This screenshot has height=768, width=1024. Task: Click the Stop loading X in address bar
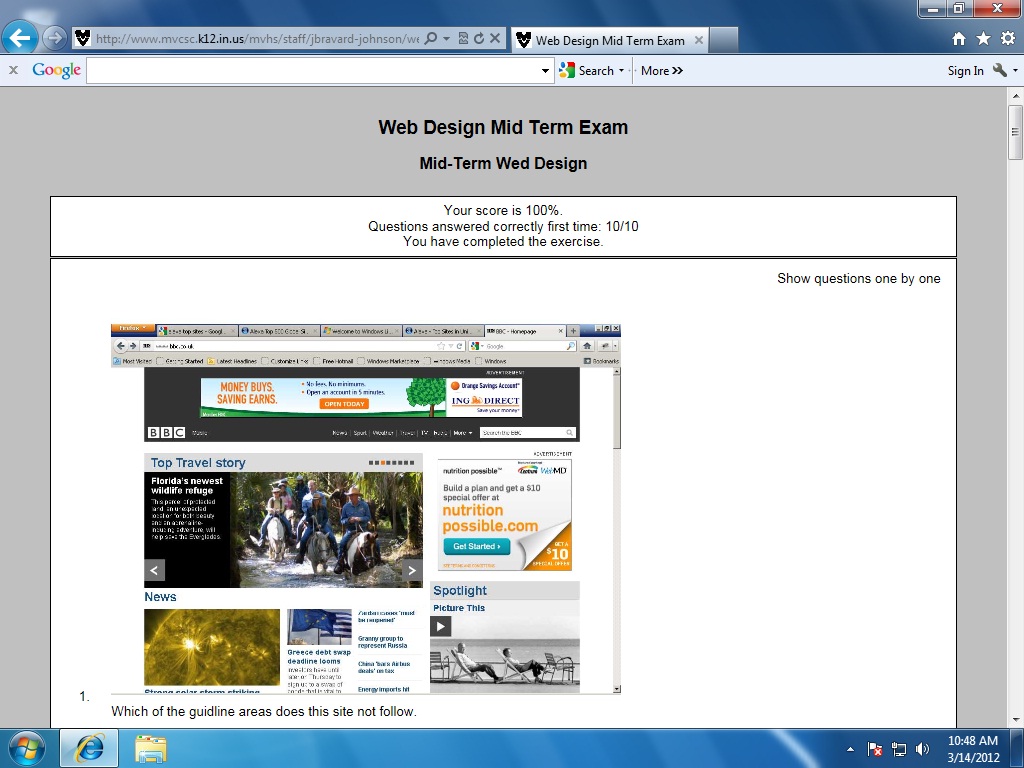495,39
